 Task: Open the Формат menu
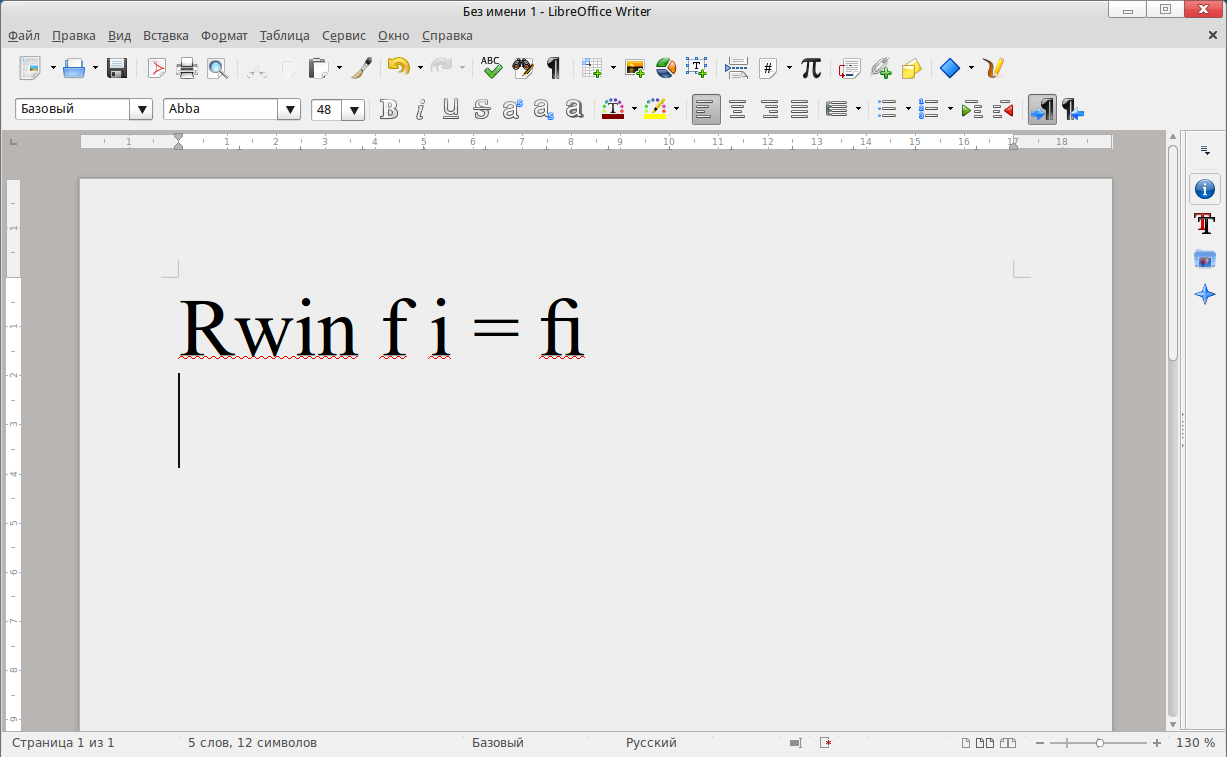(x=224, y=35)
